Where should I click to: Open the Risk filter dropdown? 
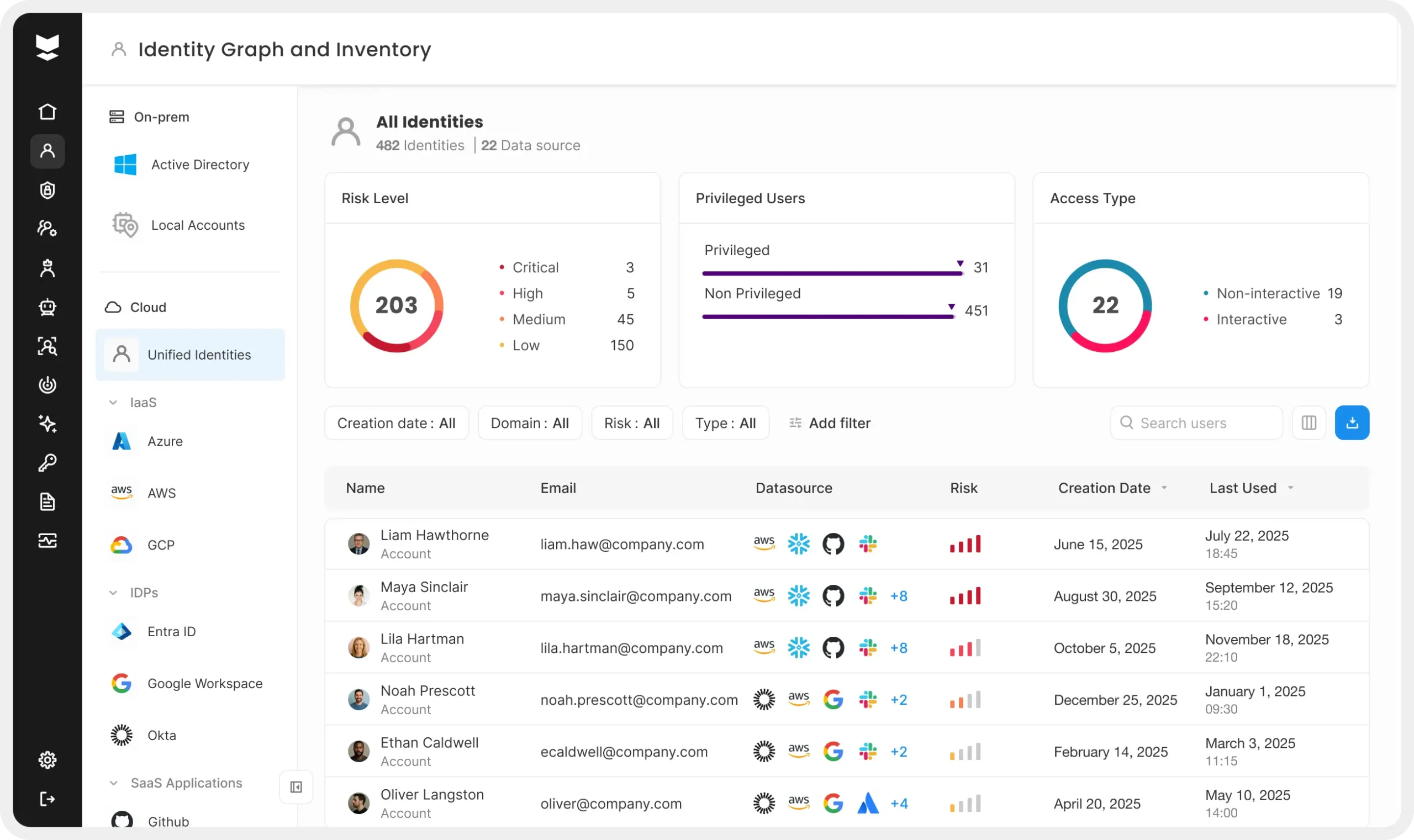pos(632,423)
